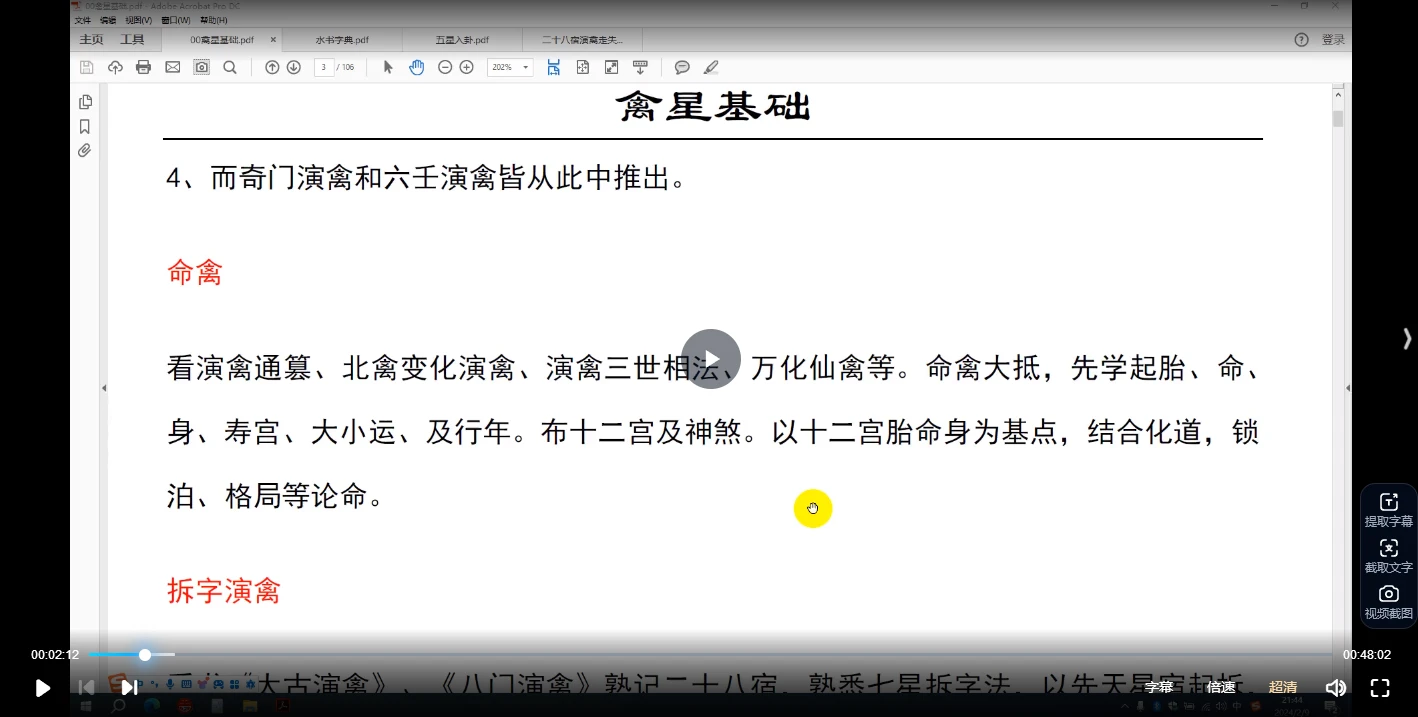Click 提取字幕 in the right sidebar
The height and width of the screenshot is (717, 1418).
tap(1388, 508)
